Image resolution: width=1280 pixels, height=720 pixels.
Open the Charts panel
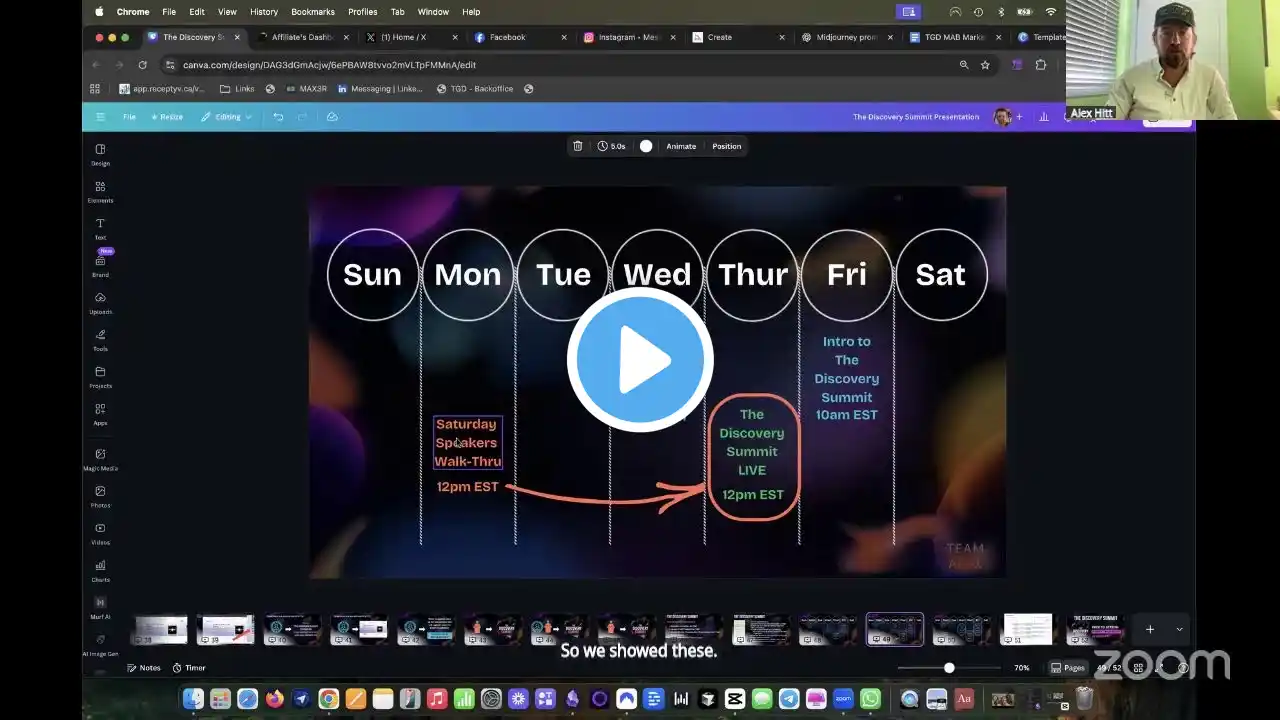click(x=100, y=570)
